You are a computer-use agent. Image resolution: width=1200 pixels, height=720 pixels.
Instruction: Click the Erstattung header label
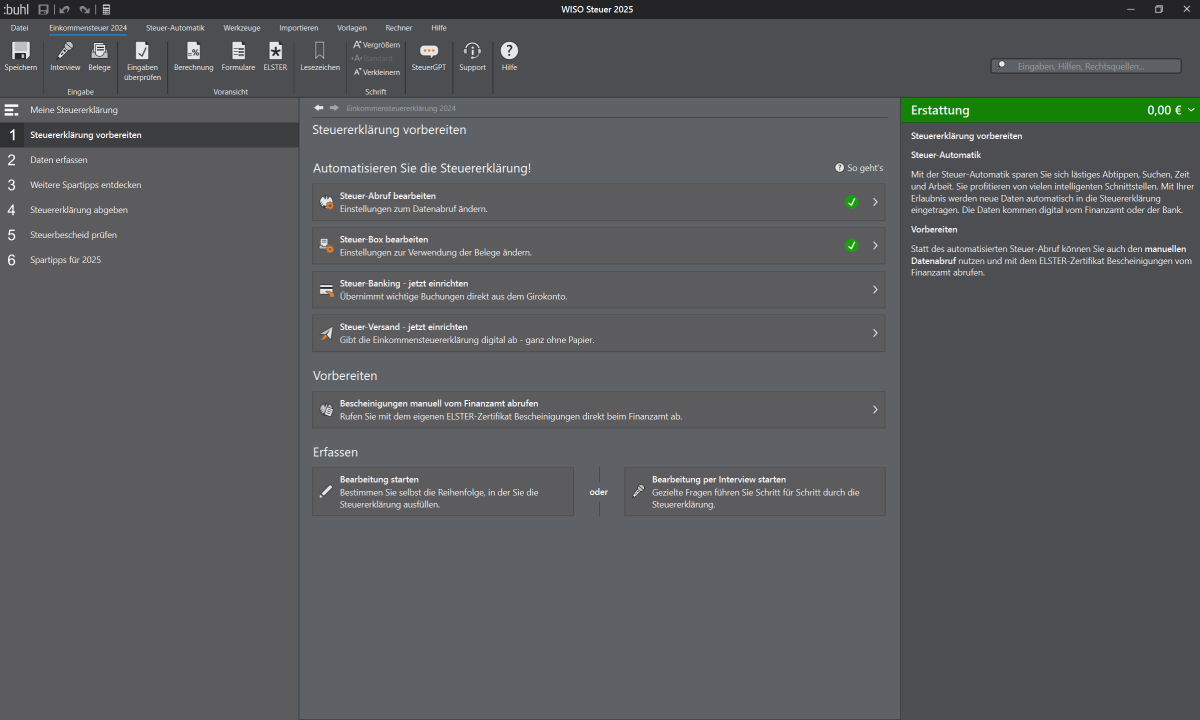point(940,110)
